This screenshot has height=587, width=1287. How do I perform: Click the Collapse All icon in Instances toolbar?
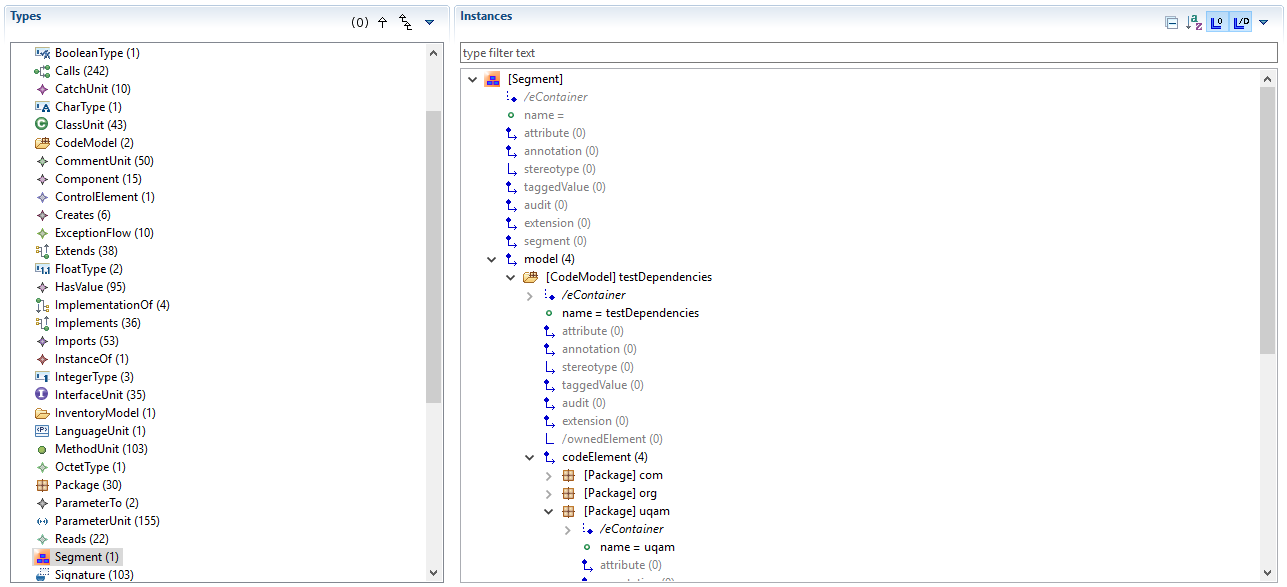[x=1171, y=22]
